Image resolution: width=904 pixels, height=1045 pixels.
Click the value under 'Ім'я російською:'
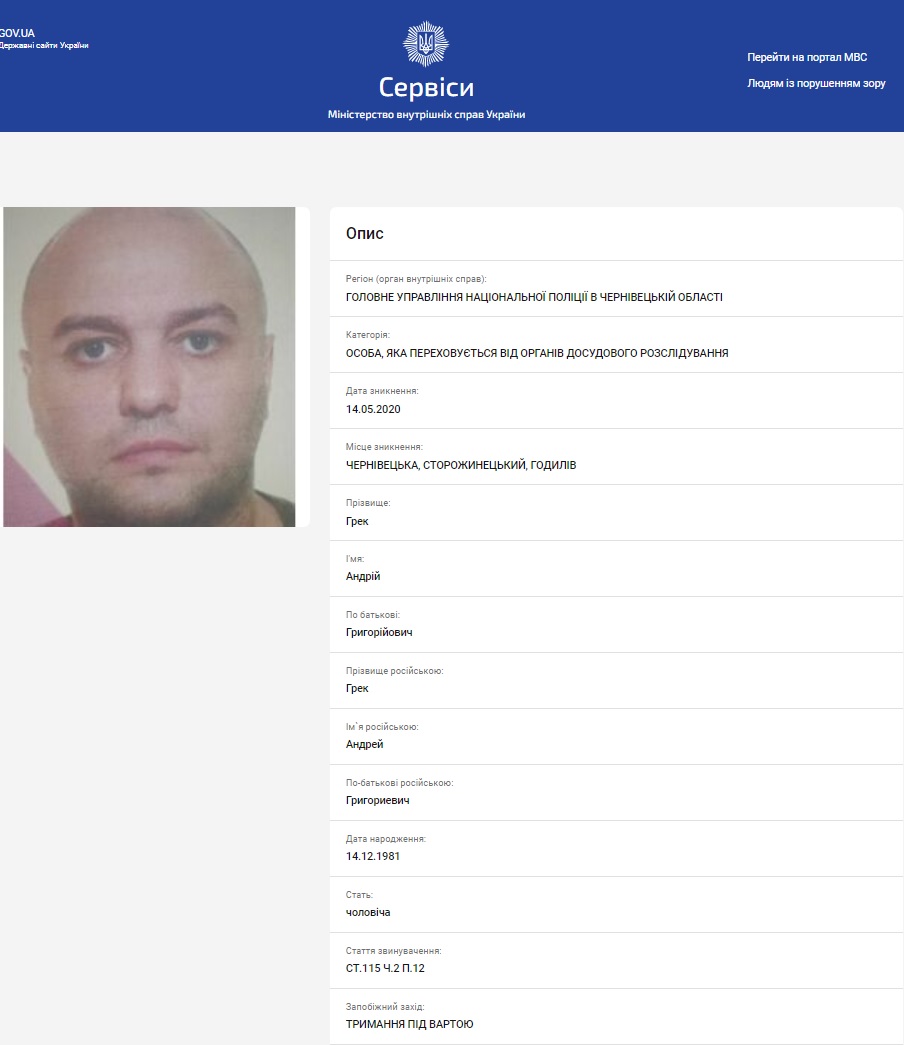pos(365,745)
